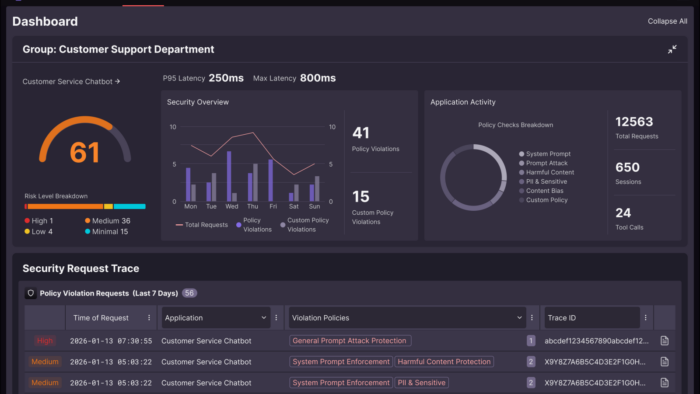
Task: Collapse the Customer Support Department group panel
Action: pos(672,50)
